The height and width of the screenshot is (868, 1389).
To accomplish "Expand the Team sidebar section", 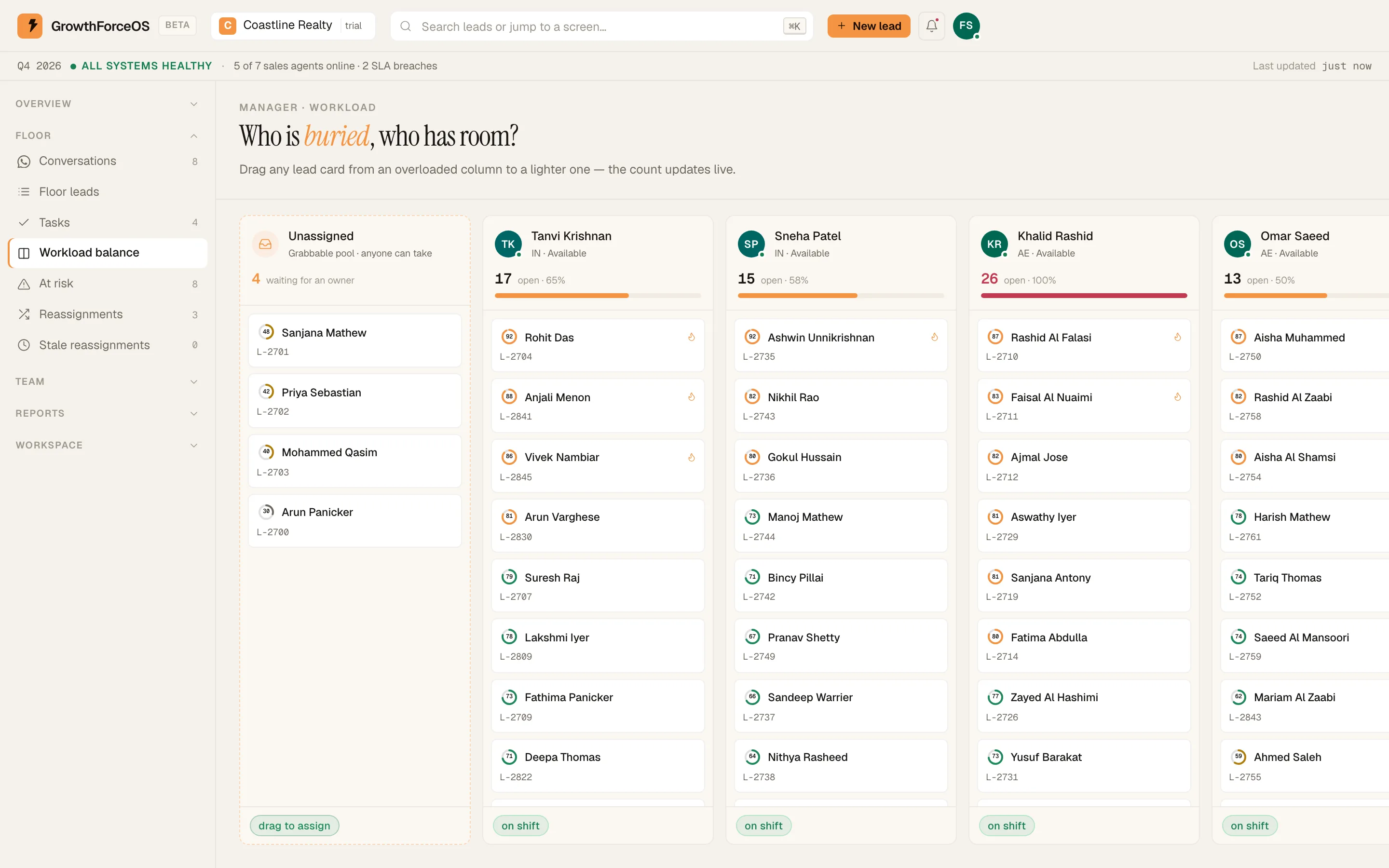I will point(107,382).
